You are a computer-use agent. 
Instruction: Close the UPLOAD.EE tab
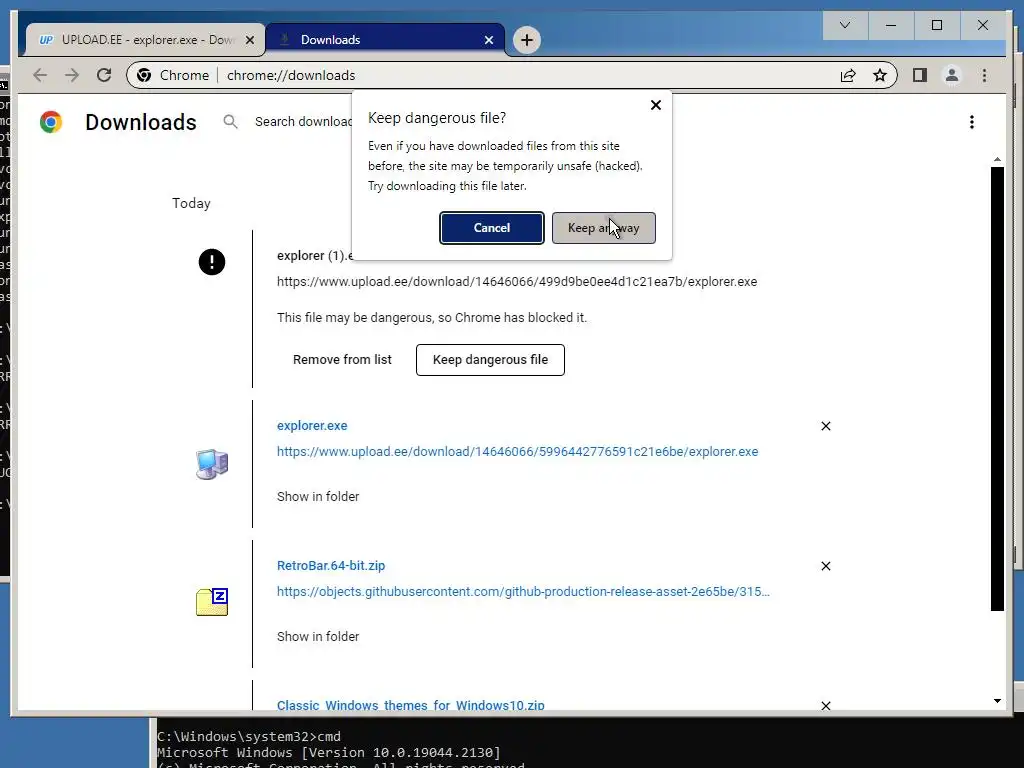(x=249, y=40)
